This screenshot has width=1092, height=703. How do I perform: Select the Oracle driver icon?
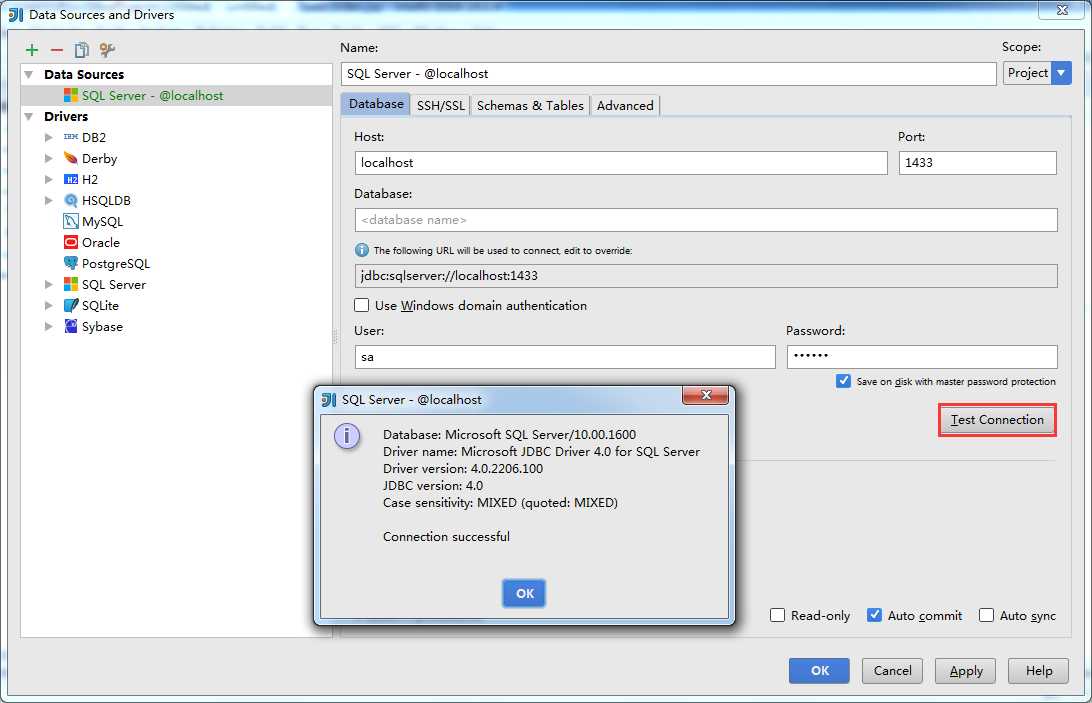click(71, 242)
